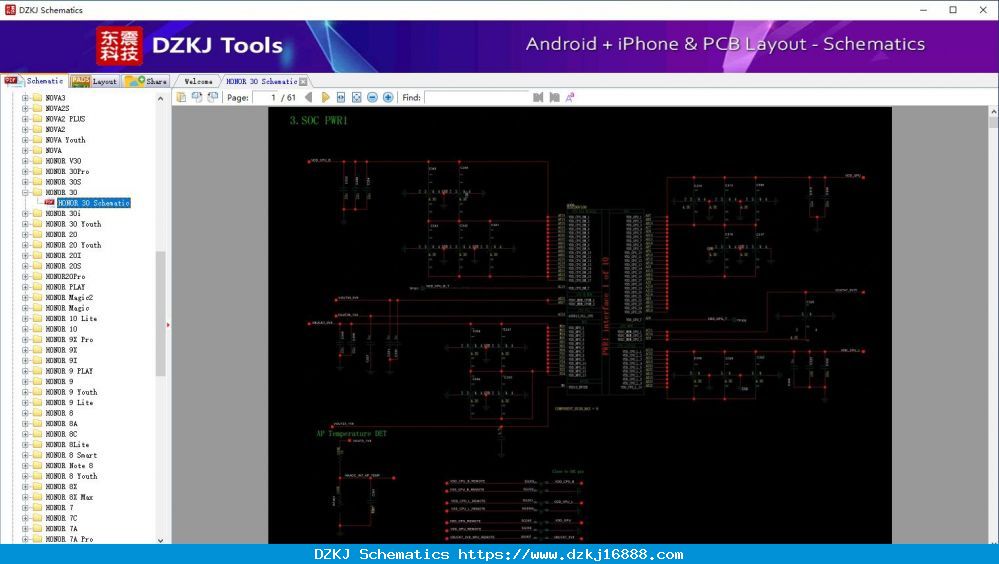Image resolution: width=999 pixels, height=564 pixels.
Task: Click the find previous icon
Action: coord(538,97)
